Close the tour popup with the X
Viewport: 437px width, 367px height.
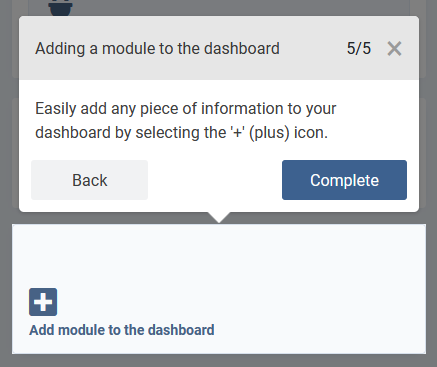[x=394, y=49]
